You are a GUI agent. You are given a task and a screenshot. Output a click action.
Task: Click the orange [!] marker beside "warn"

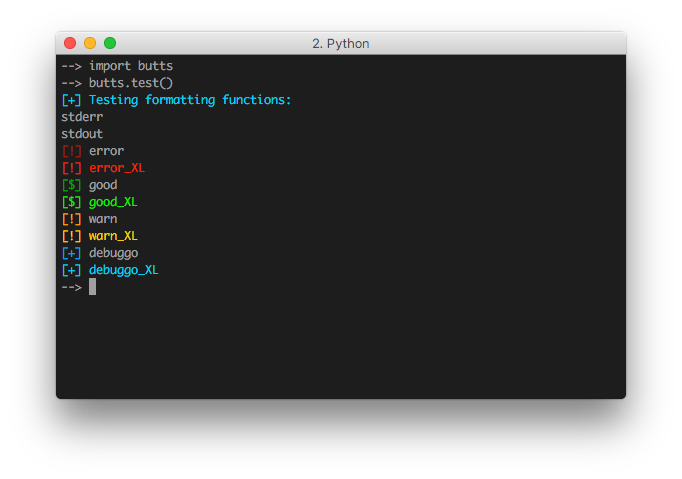(71, 219)
